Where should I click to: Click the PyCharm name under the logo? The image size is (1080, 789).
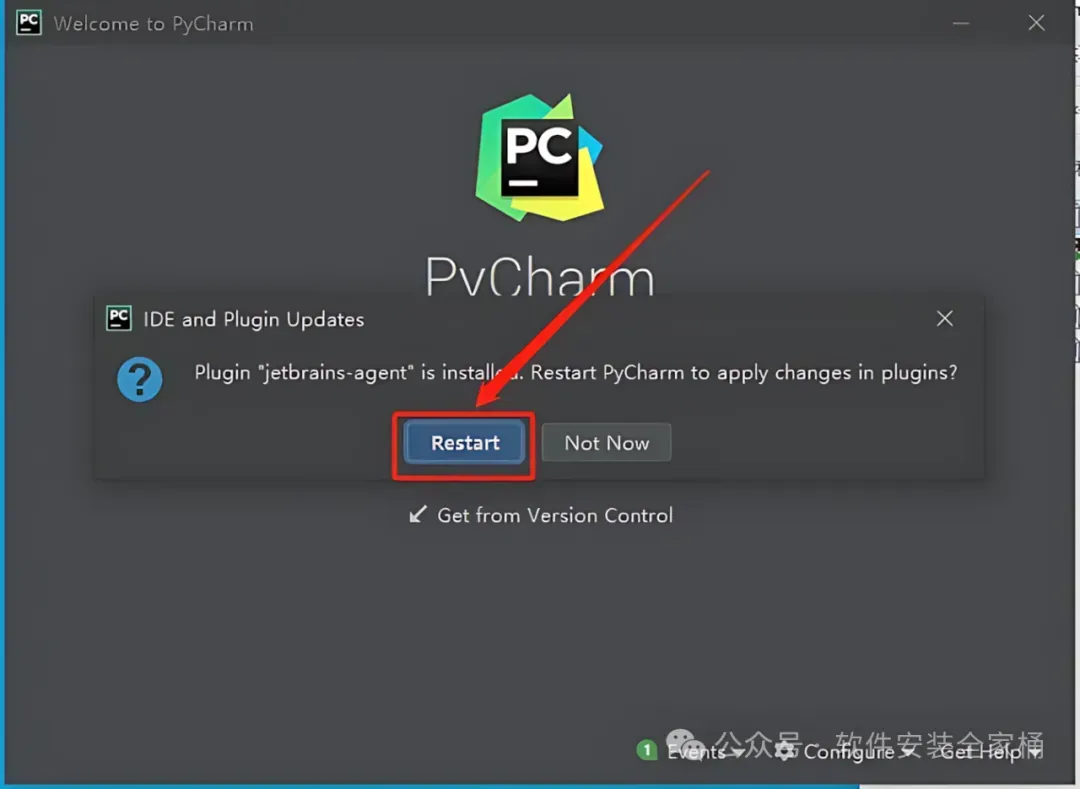[539, 275]
